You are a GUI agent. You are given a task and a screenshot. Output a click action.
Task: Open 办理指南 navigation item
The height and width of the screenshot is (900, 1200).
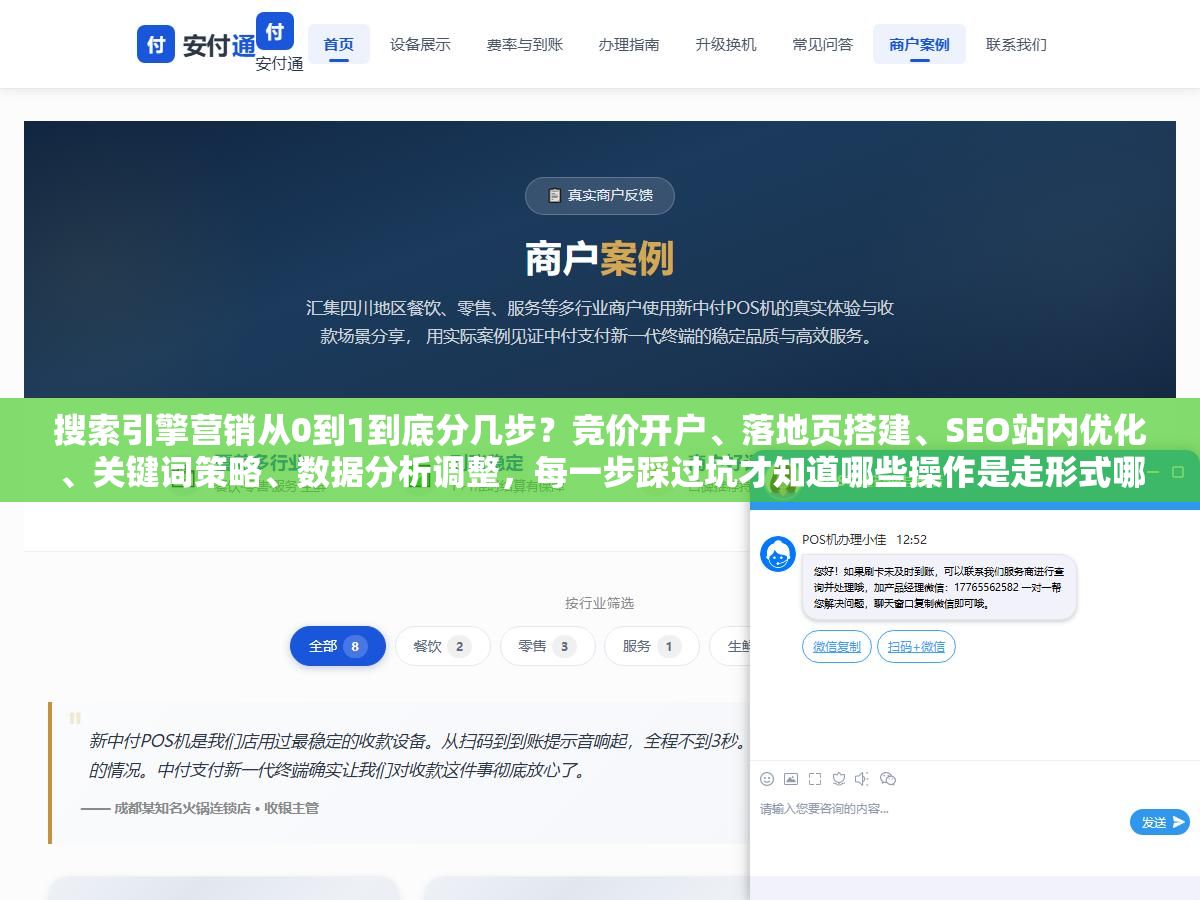click(x=629, y=44)
